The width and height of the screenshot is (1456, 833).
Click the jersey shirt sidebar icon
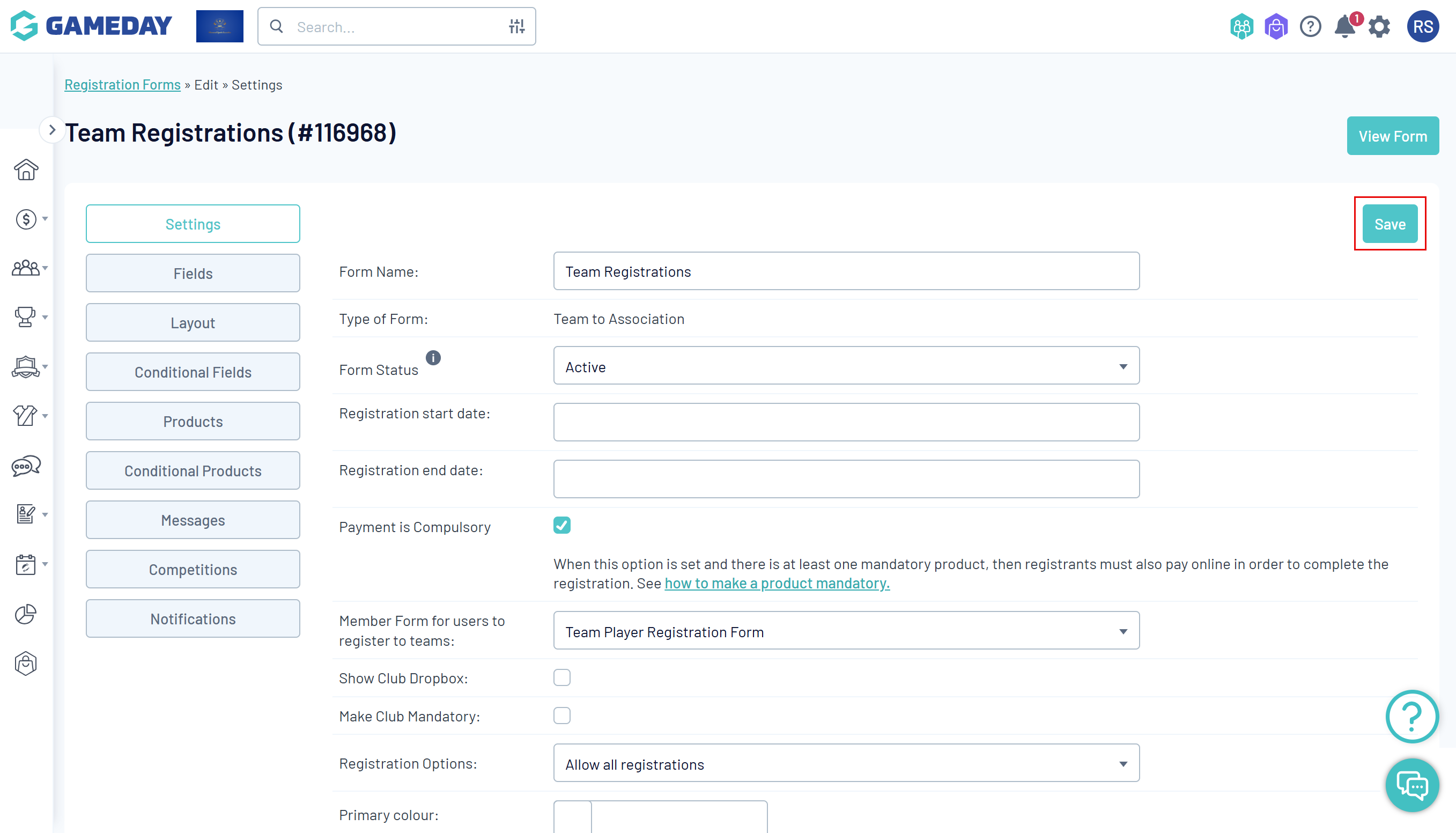coord(25,415)
